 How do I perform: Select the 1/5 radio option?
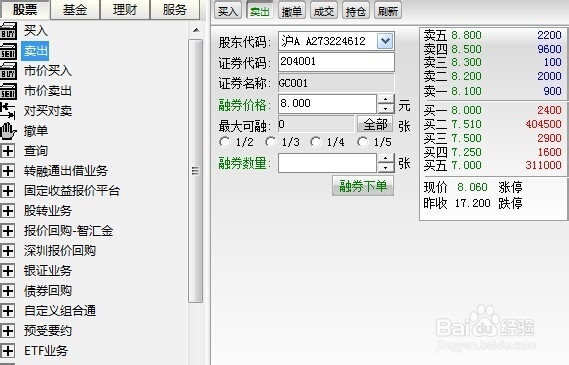pyautogui.click(x=363, y=142)
